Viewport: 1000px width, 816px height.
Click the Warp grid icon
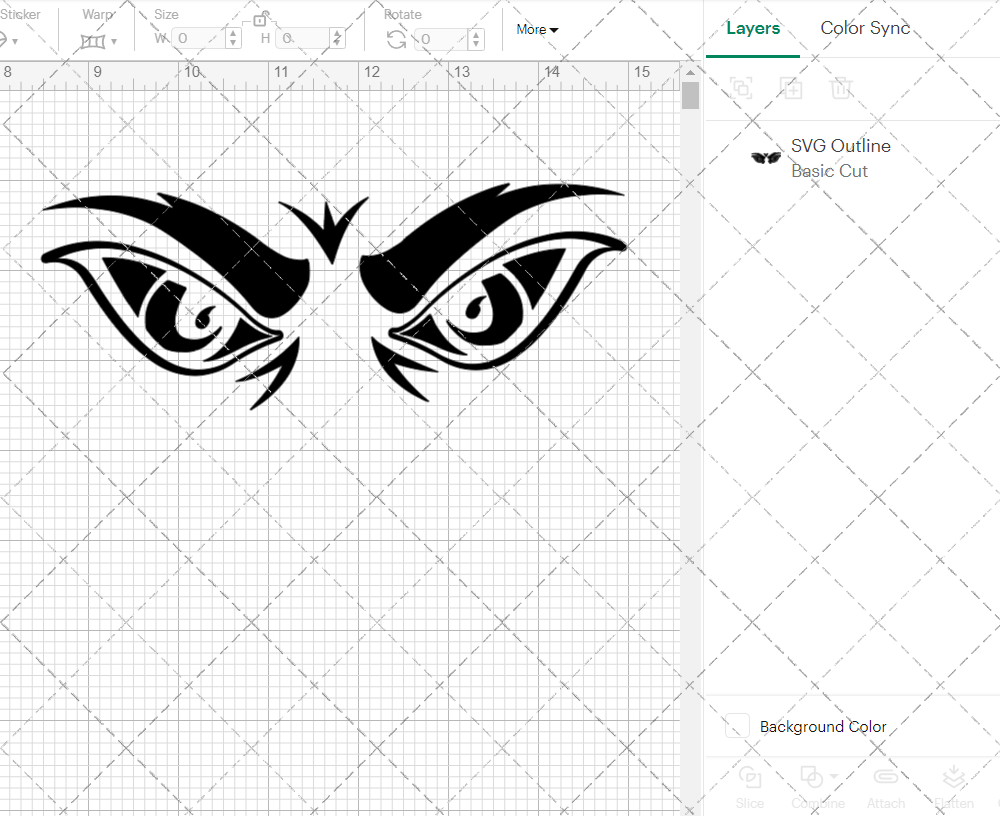pyautogui.click(x=93, y=41)
